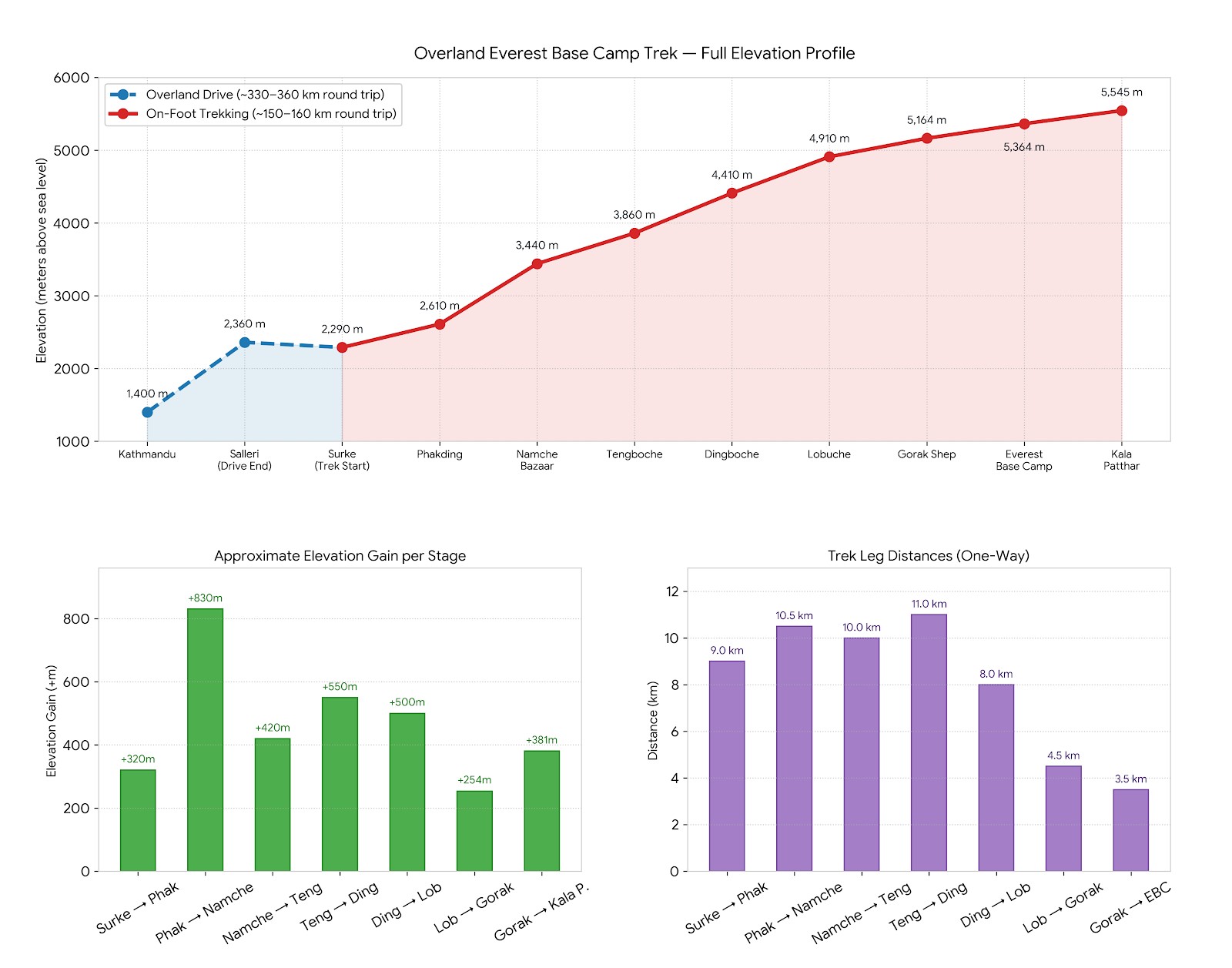
Task: Select the legend text "Overland Drive (~330–360 km round trip)"
Action: [x=265, y=95]
